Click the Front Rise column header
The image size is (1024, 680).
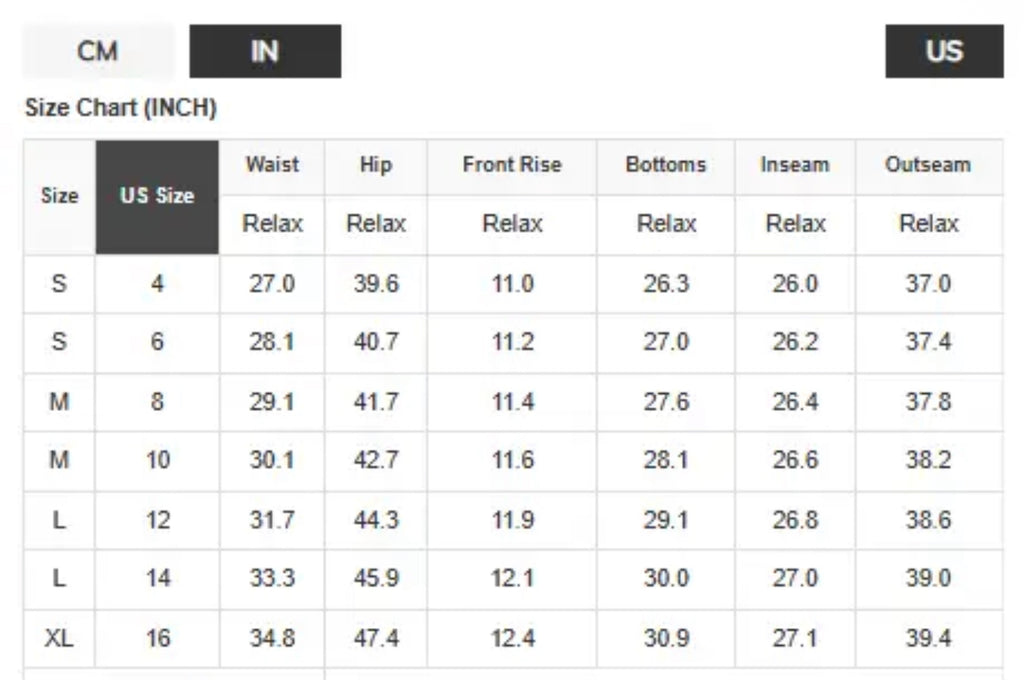click(512, 165)
